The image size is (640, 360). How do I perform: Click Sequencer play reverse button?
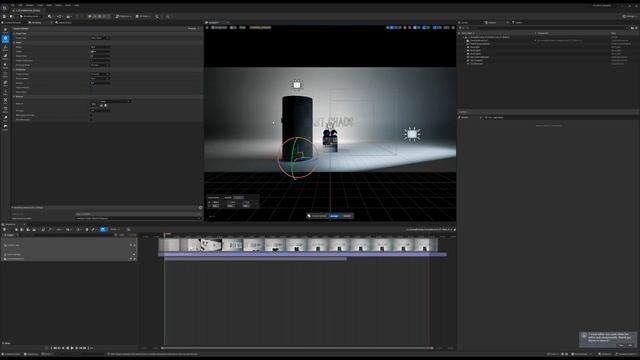tap(68, 348)
